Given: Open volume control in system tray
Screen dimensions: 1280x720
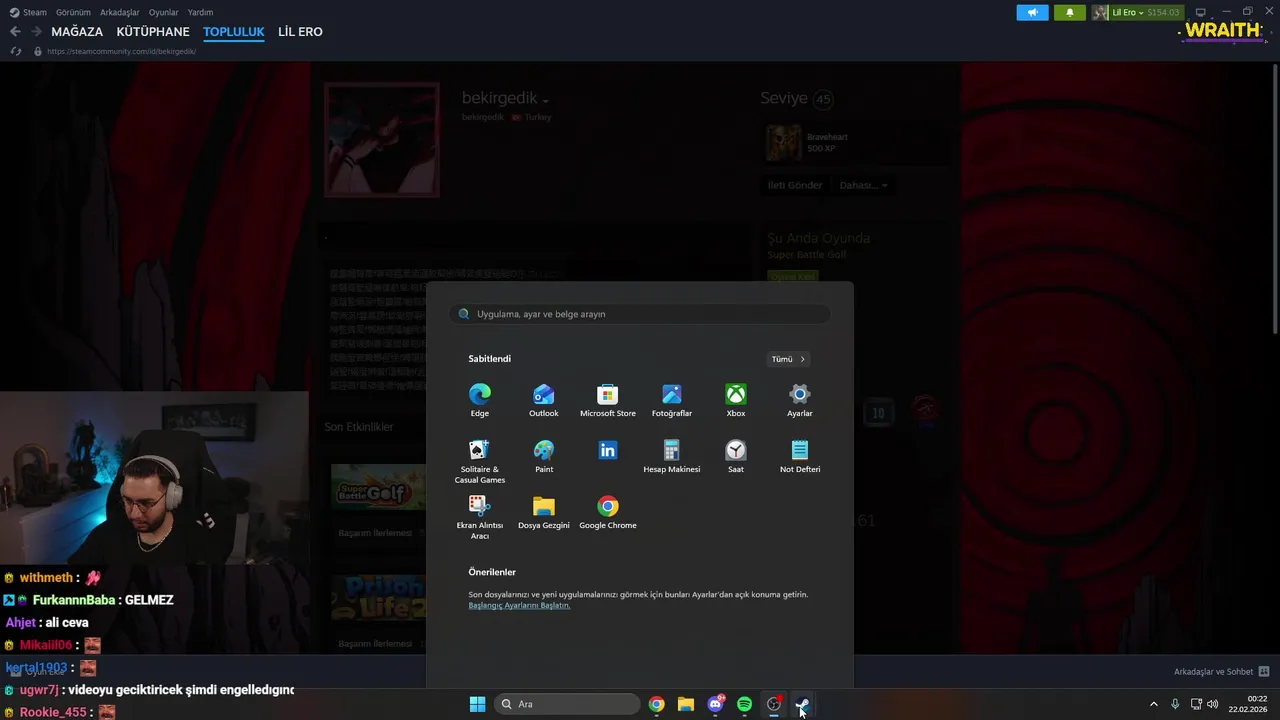Looking at the screenshot, I should (x=1212, y=704).
